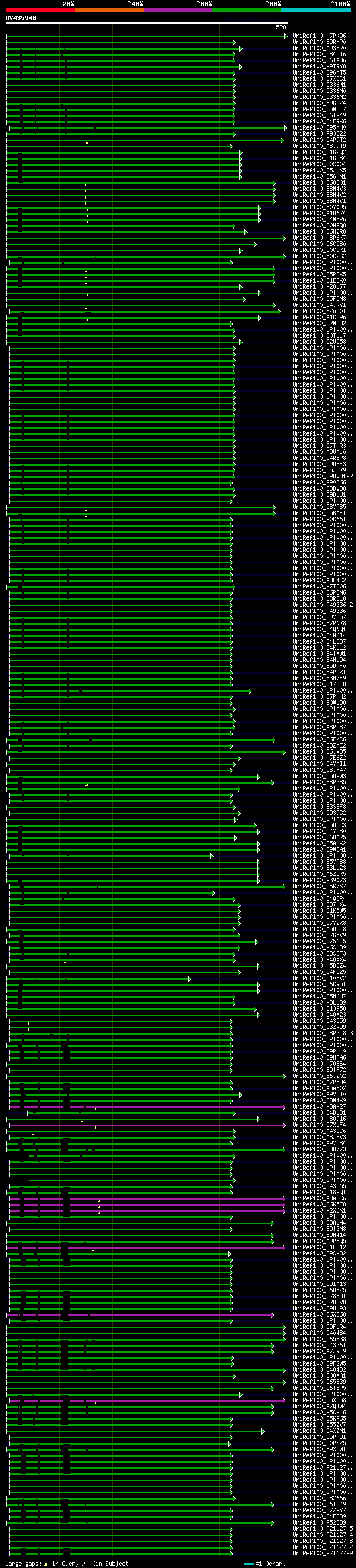Select the UniRef100_C5XX58 label
Image resolution: width=356 pixels, height=1568 pixels.
coord(319,1400)
